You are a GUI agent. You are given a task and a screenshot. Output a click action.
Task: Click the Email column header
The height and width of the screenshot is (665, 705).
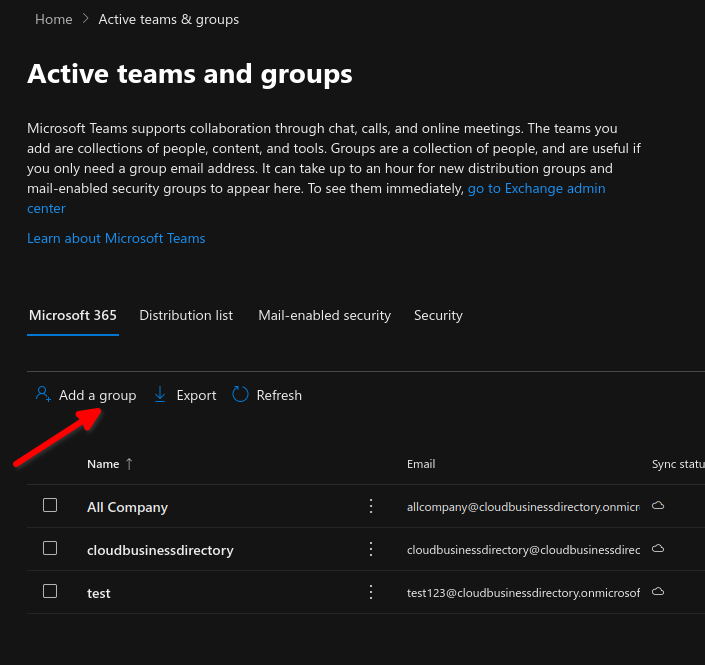coord(421,464)
